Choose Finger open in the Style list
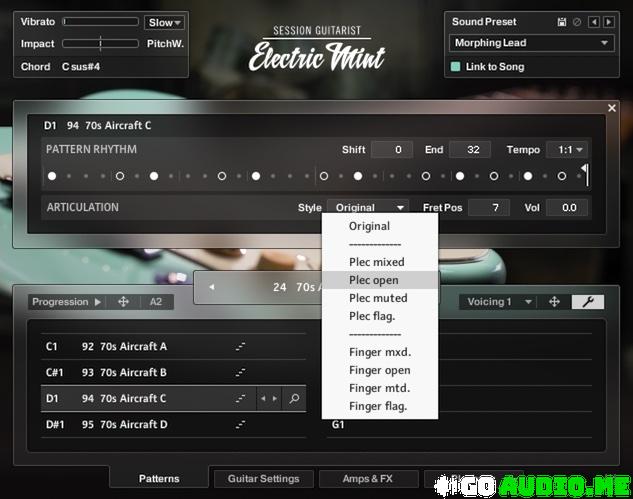The height and width of the screenshot is (499, 633). (379, 370)
